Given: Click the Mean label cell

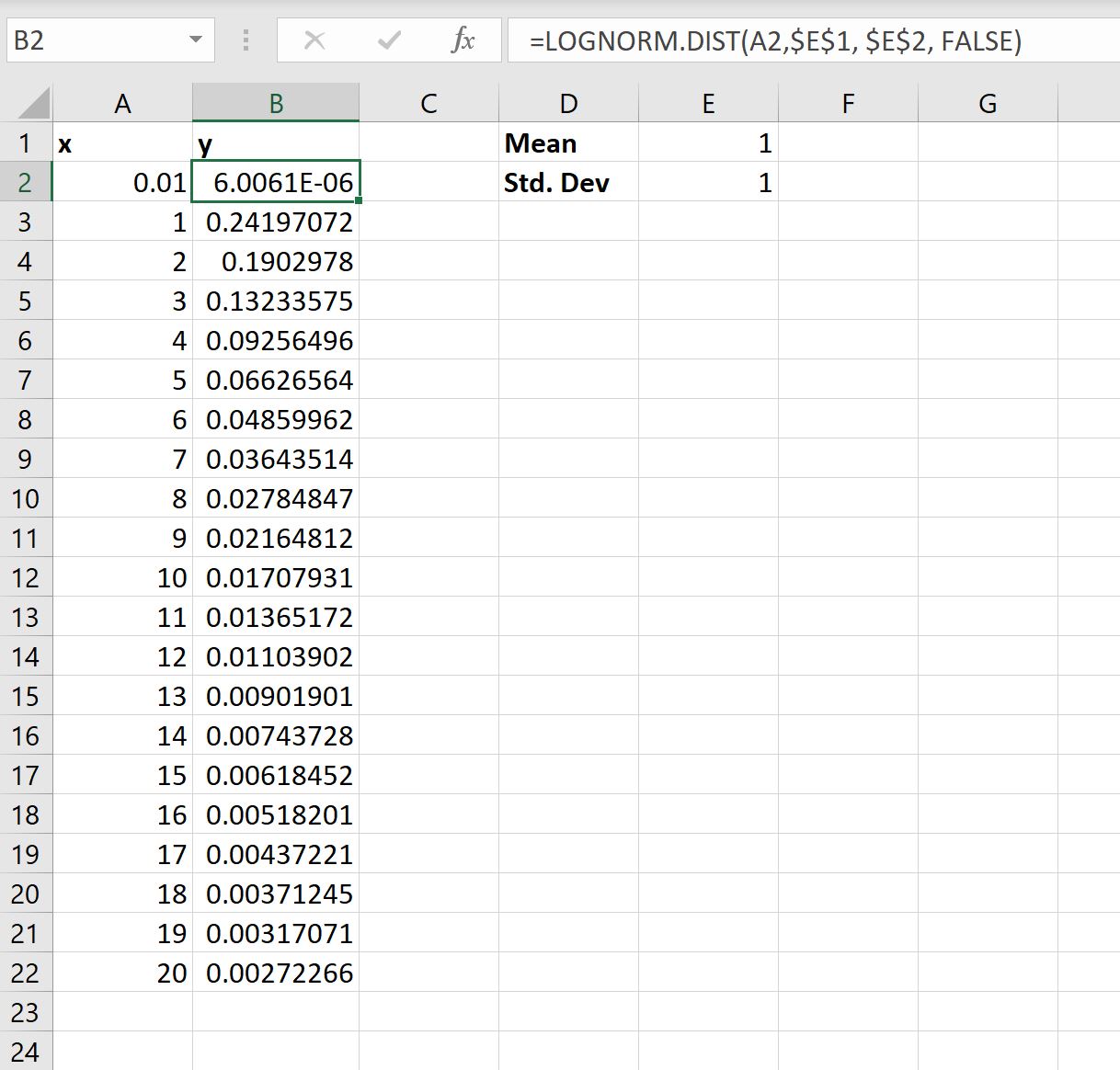Looking at the screenshot, I should point(568,143).
